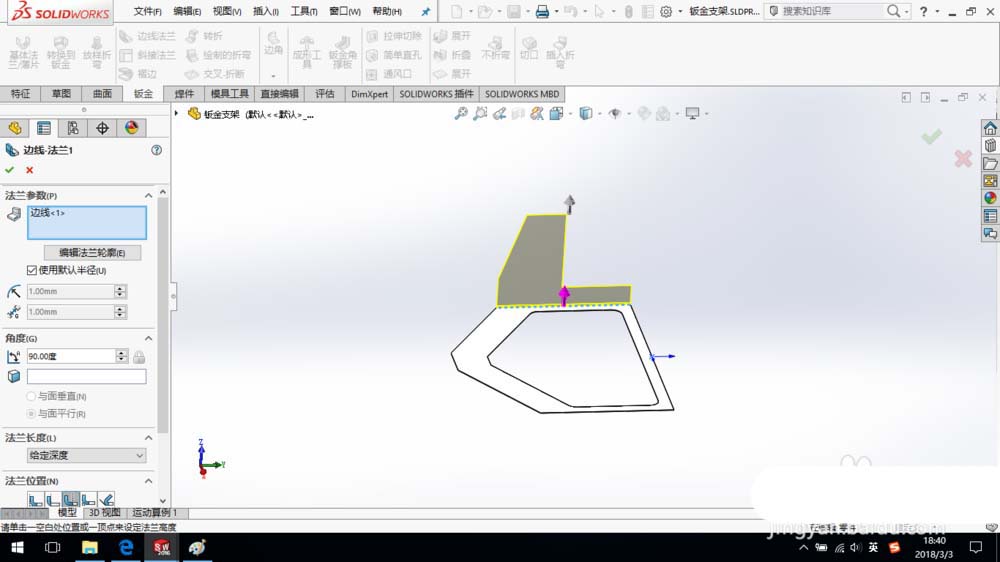Open the Tools menu
Viewport: 1000px width, 562px height.
[304, 11]
